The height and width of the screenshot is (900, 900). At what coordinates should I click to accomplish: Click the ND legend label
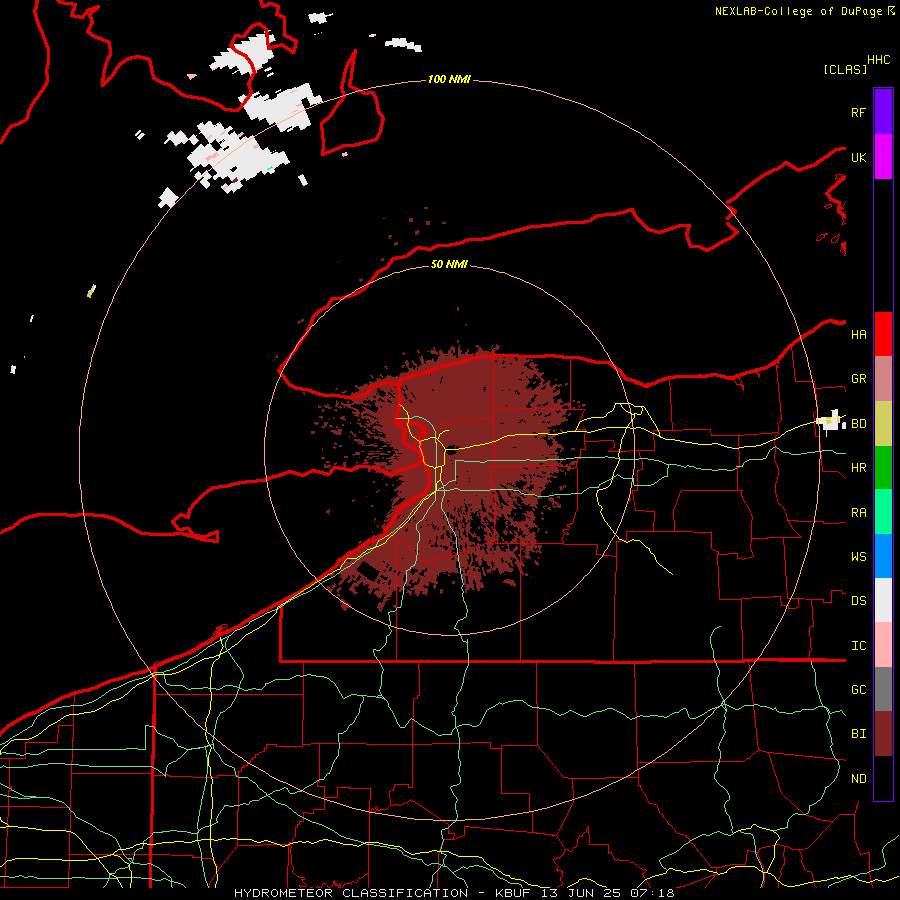[x=859, y=779]
